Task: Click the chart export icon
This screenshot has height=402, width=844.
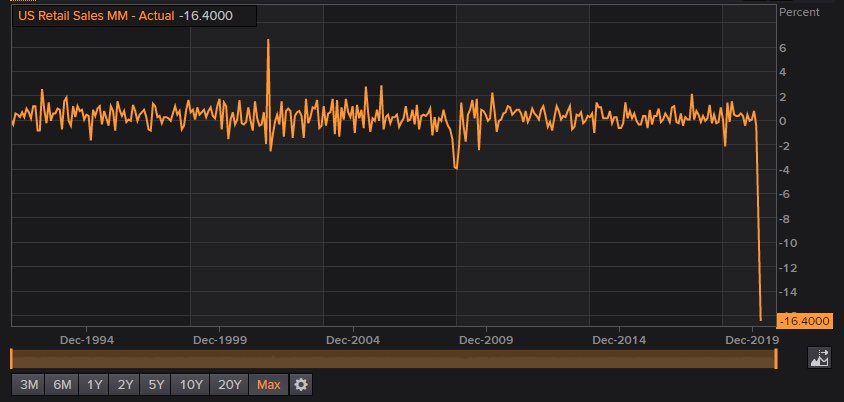Action: pos(819,358)
